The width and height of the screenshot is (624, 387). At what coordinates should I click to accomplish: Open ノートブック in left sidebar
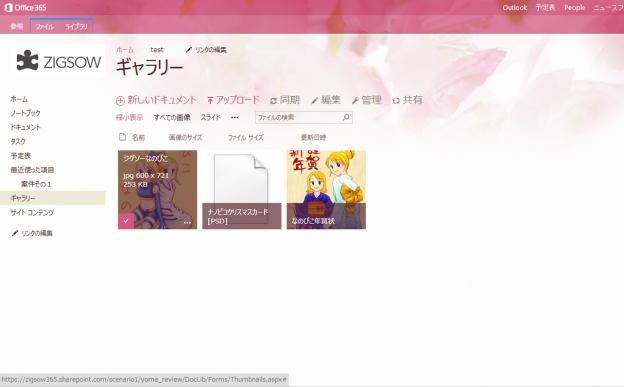pyautogui.click(x=25, y=113)
